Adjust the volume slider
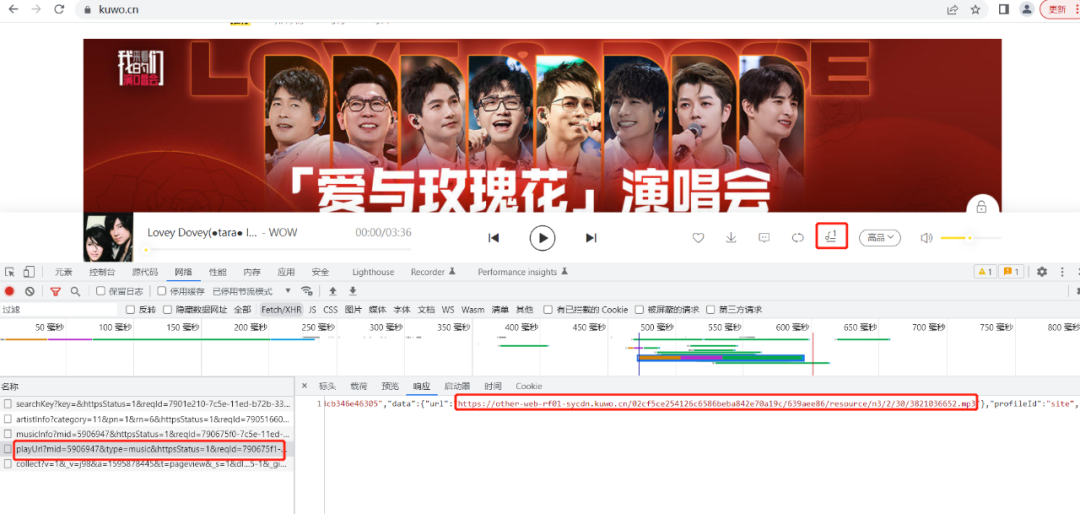 (970, 238)
